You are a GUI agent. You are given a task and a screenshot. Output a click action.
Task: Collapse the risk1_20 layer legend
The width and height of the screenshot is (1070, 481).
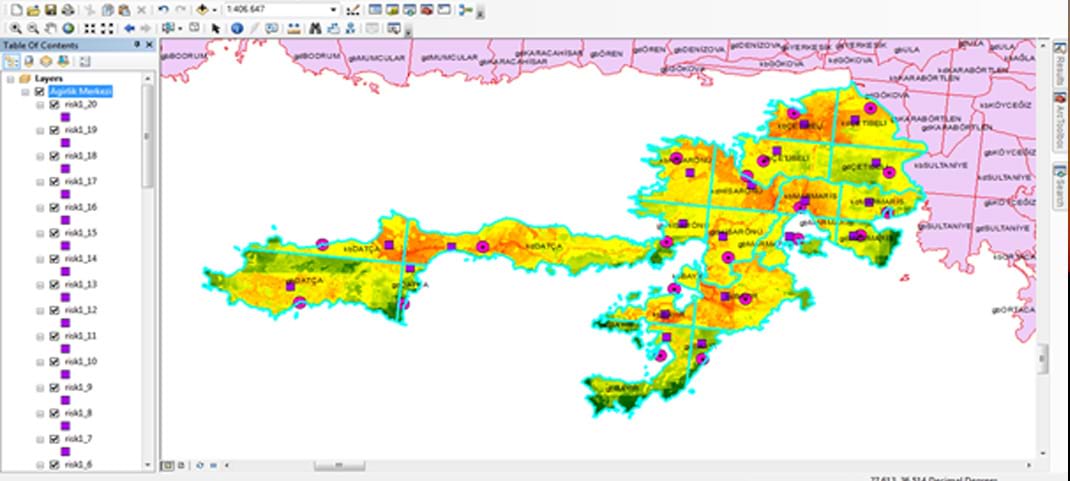coord(40,104)
